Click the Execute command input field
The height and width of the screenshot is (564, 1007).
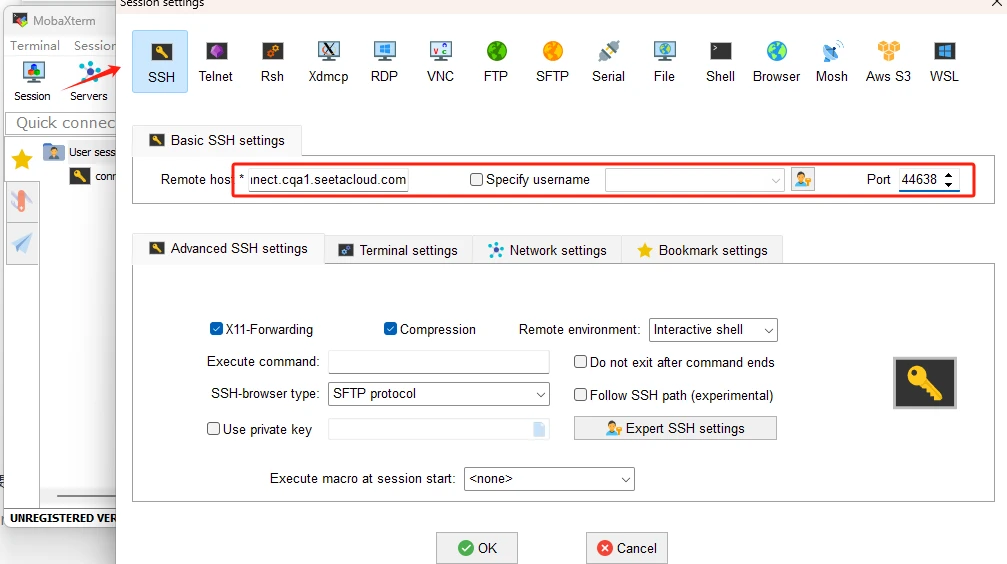pos(439,362)
